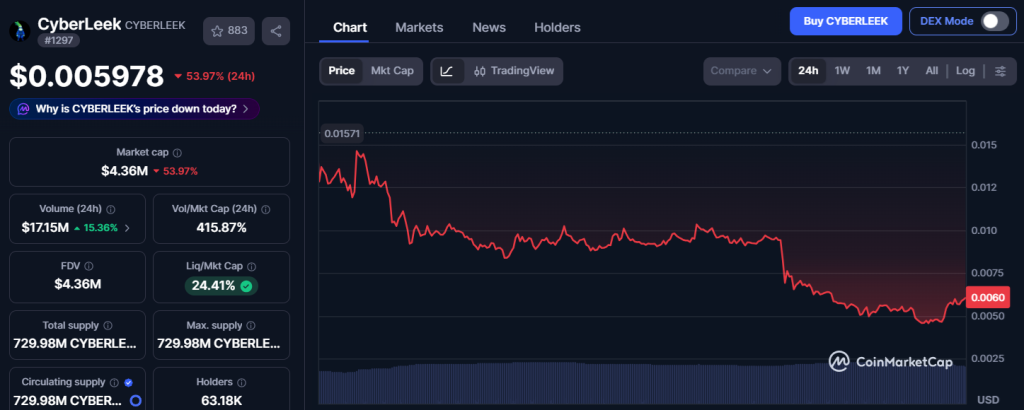The image size is (1024, 410).
Task: Click the $0.005978 price text
Action: pyautogui.click(x=86, y=76)
